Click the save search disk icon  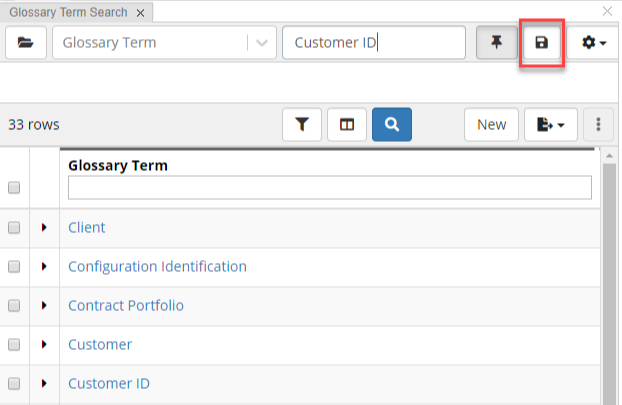point(542,43)
